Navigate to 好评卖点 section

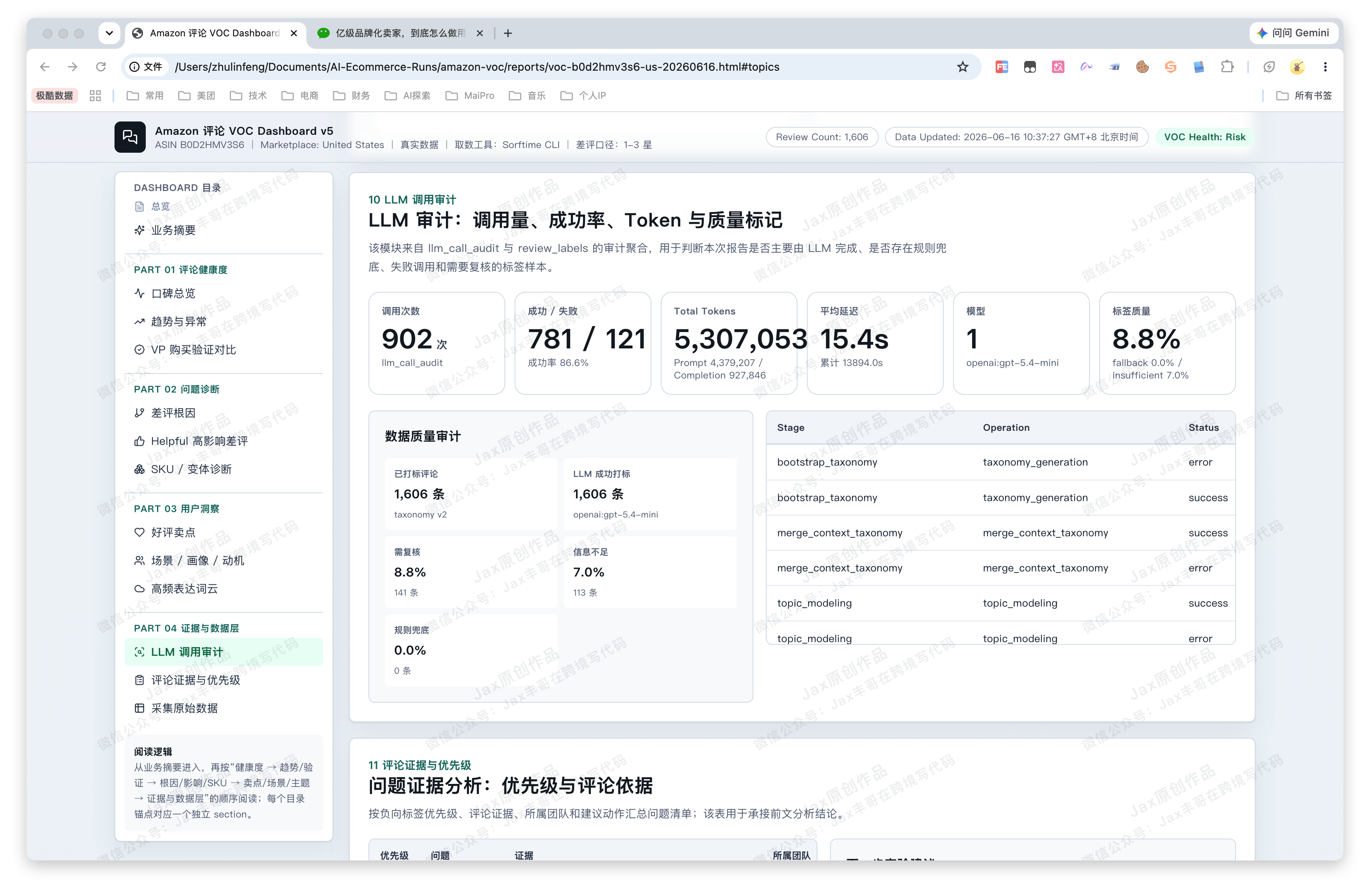(224, 532)
